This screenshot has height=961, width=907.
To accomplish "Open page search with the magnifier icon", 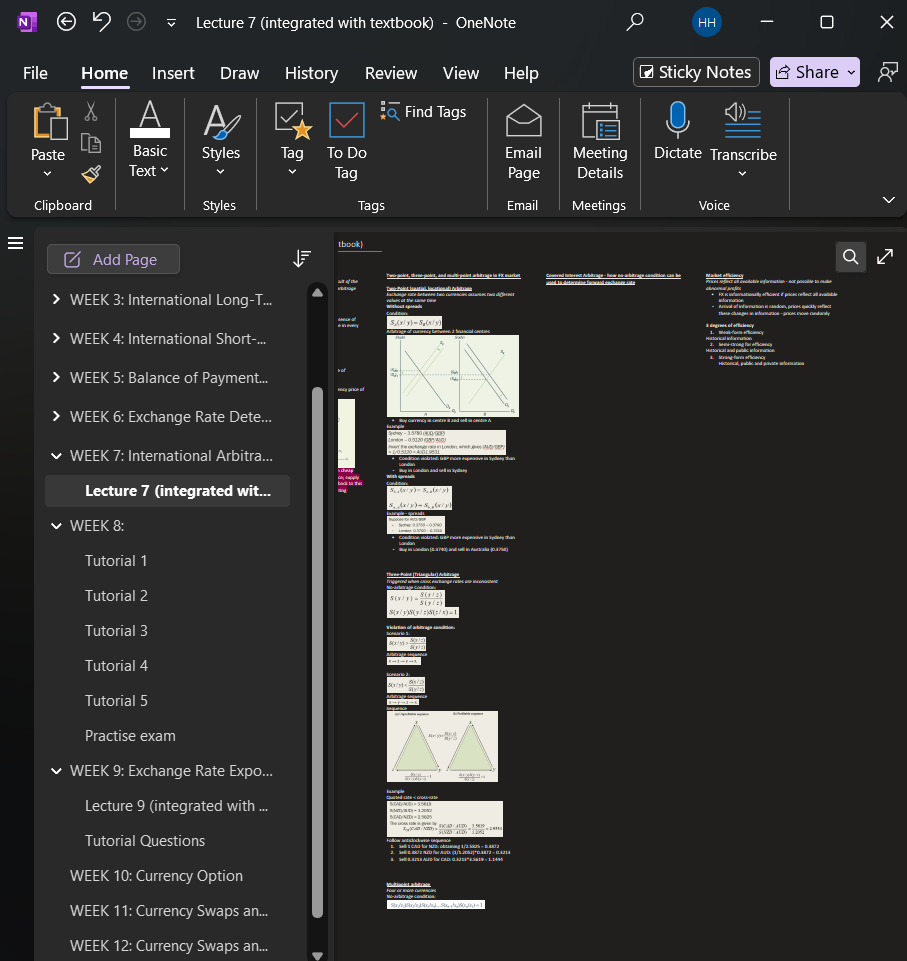I will [x=850, y=257].
